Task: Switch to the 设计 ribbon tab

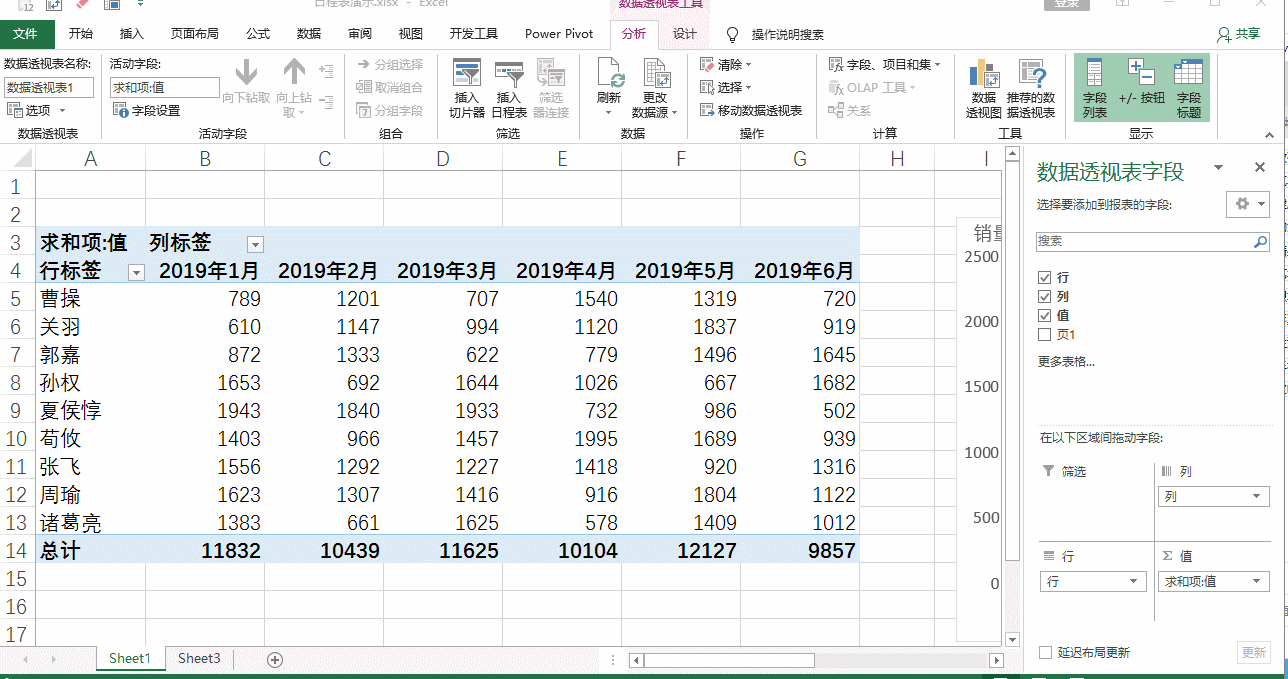Action: tap(685, 33)
